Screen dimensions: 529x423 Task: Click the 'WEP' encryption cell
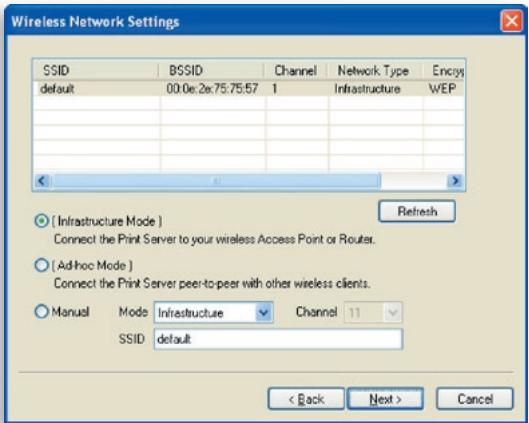click(442, 89)
